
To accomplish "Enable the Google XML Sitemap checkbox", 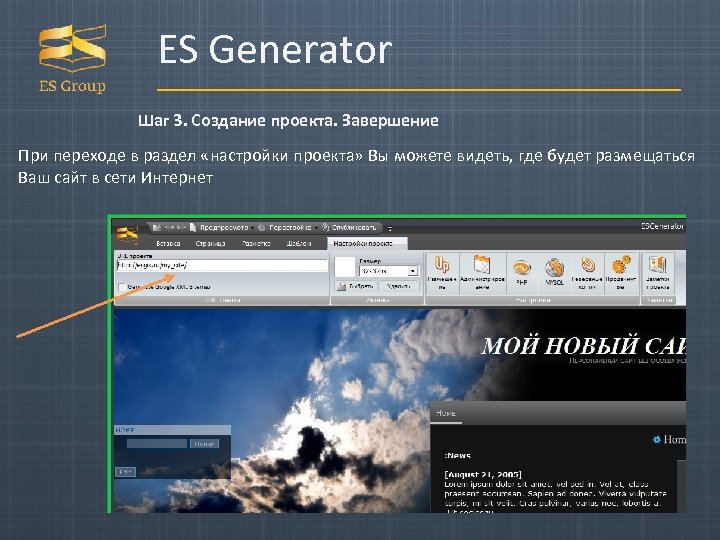I will (x=122, y=287).
